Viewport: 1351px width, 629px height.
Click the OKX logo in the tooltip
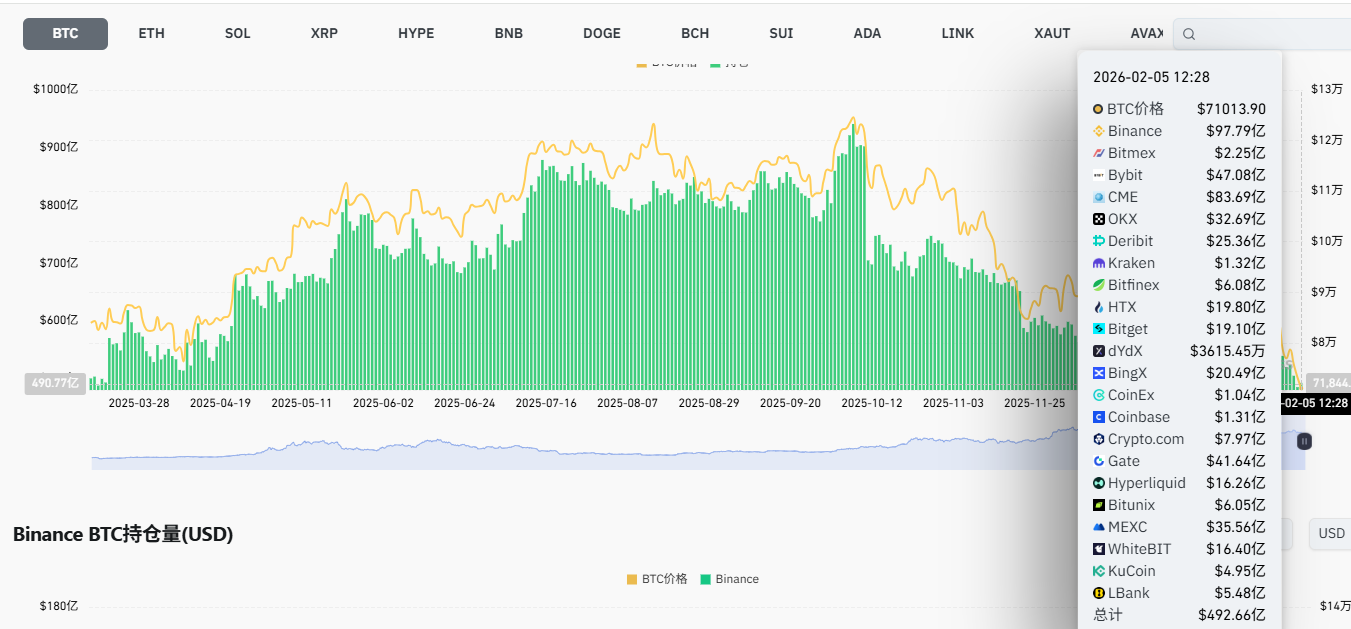pos(1098,219)
